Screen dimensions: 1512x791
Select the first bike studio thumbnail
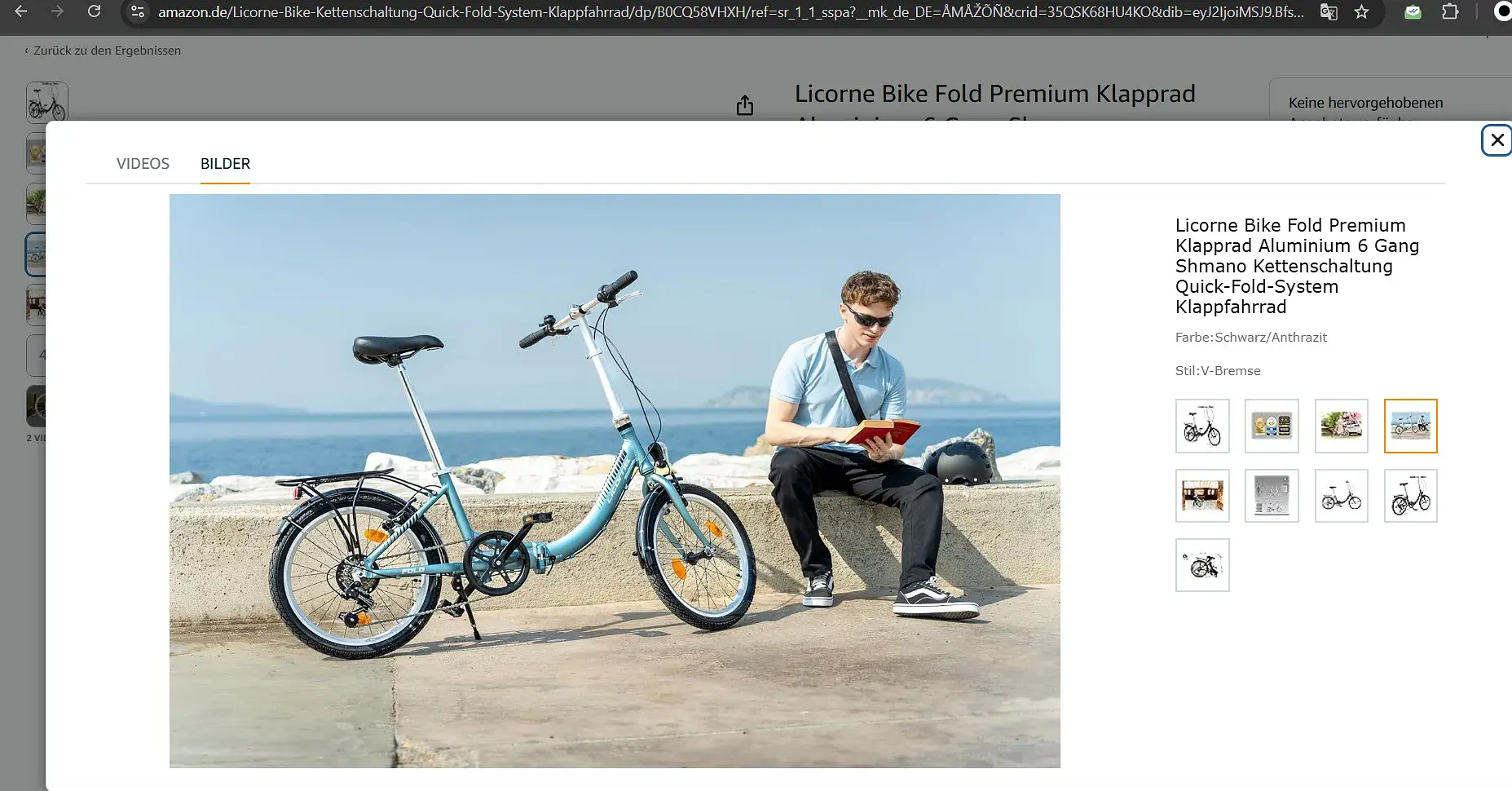tap(1202, 426)
